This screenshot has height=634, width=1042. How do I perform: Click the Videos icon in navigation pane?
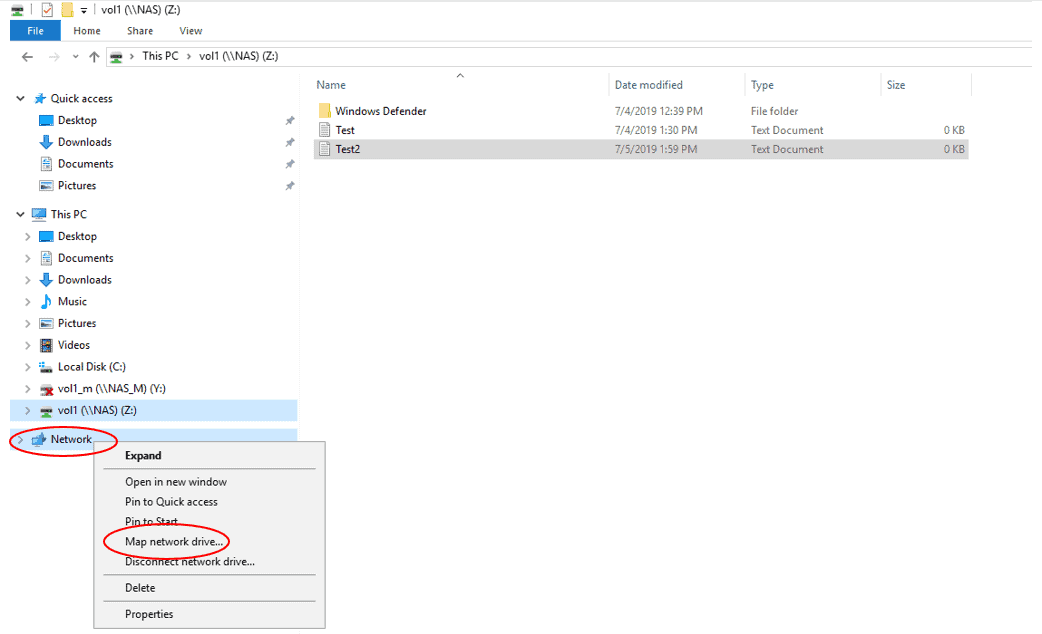tap(46, 345)
